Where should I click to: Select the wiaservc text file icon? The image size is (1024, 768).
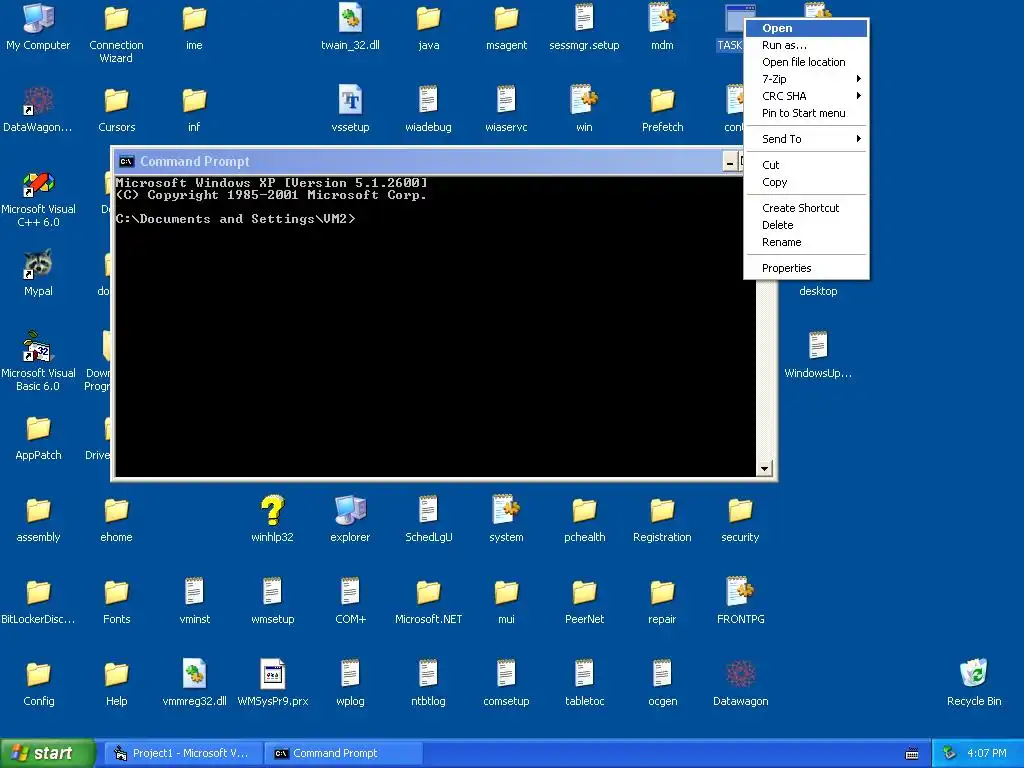tap(506, 101)
